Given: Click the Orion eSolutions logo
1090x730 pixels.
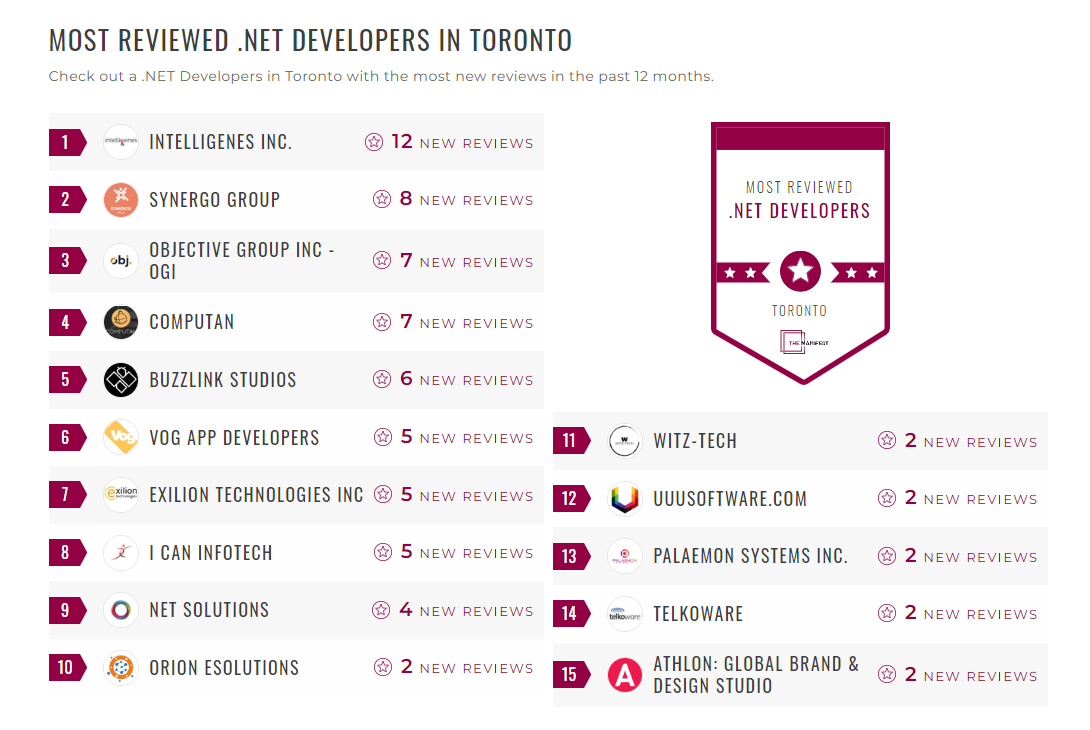Looking at the screenshot, I should coord(120,667).
